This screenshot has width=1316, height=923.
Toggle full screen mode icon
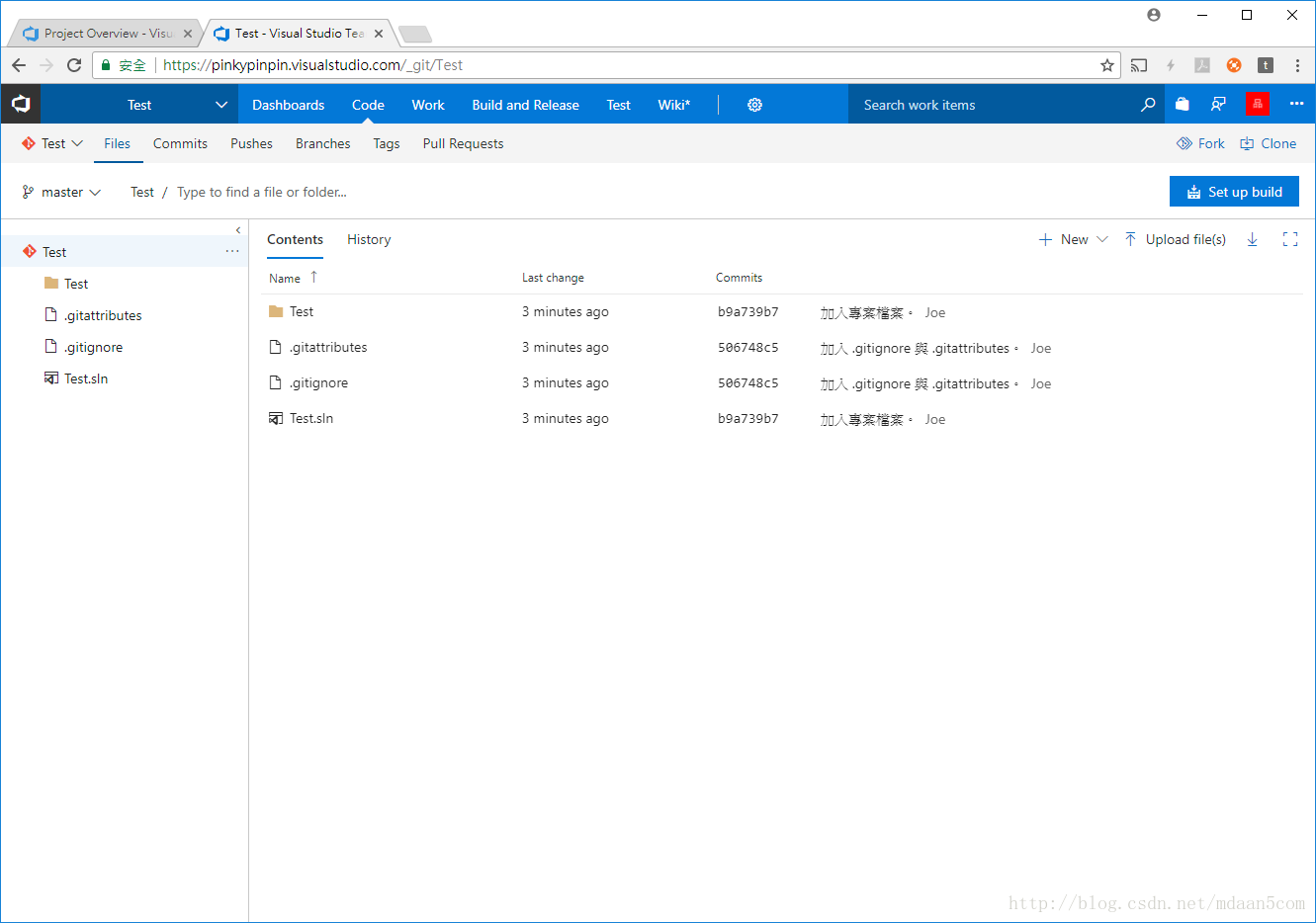tap(1289, 239)
